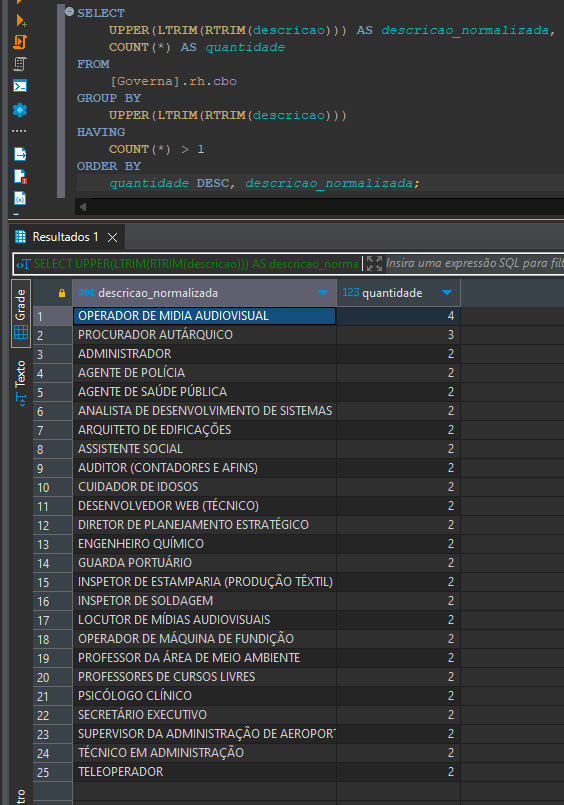The width and height of the screenshot is (564, 805).
Task: Toggle the read-only lock icon in grid header
Action: click(x=62, y=293)
